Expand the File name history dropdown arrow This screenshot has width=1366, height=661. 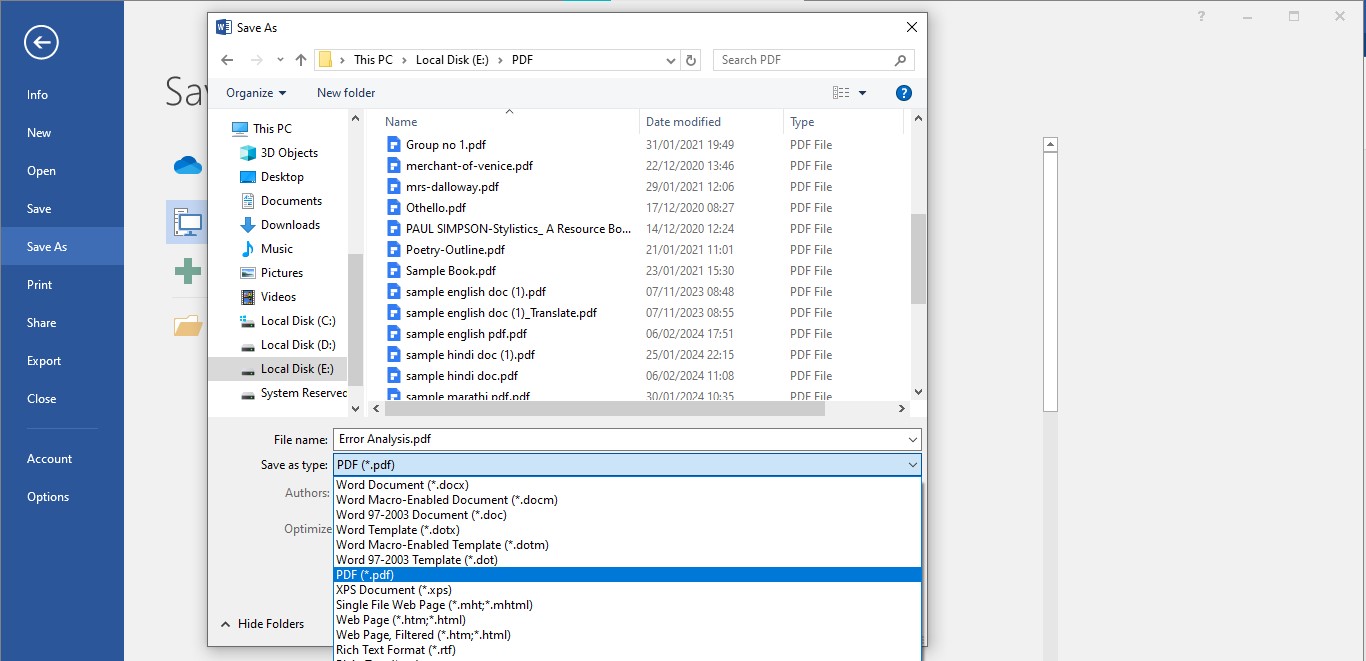(x=912, y=439)
